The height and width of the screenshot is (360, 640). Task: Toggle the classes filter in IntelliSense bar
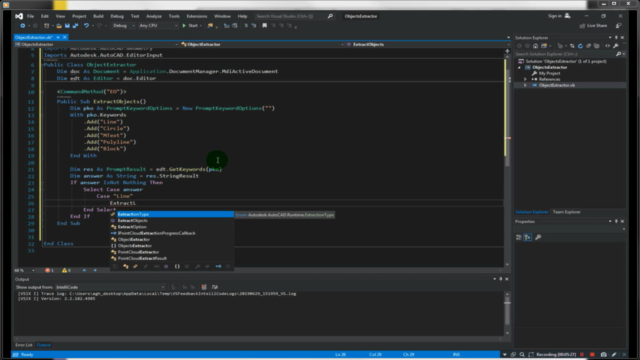tap(126, 267)
